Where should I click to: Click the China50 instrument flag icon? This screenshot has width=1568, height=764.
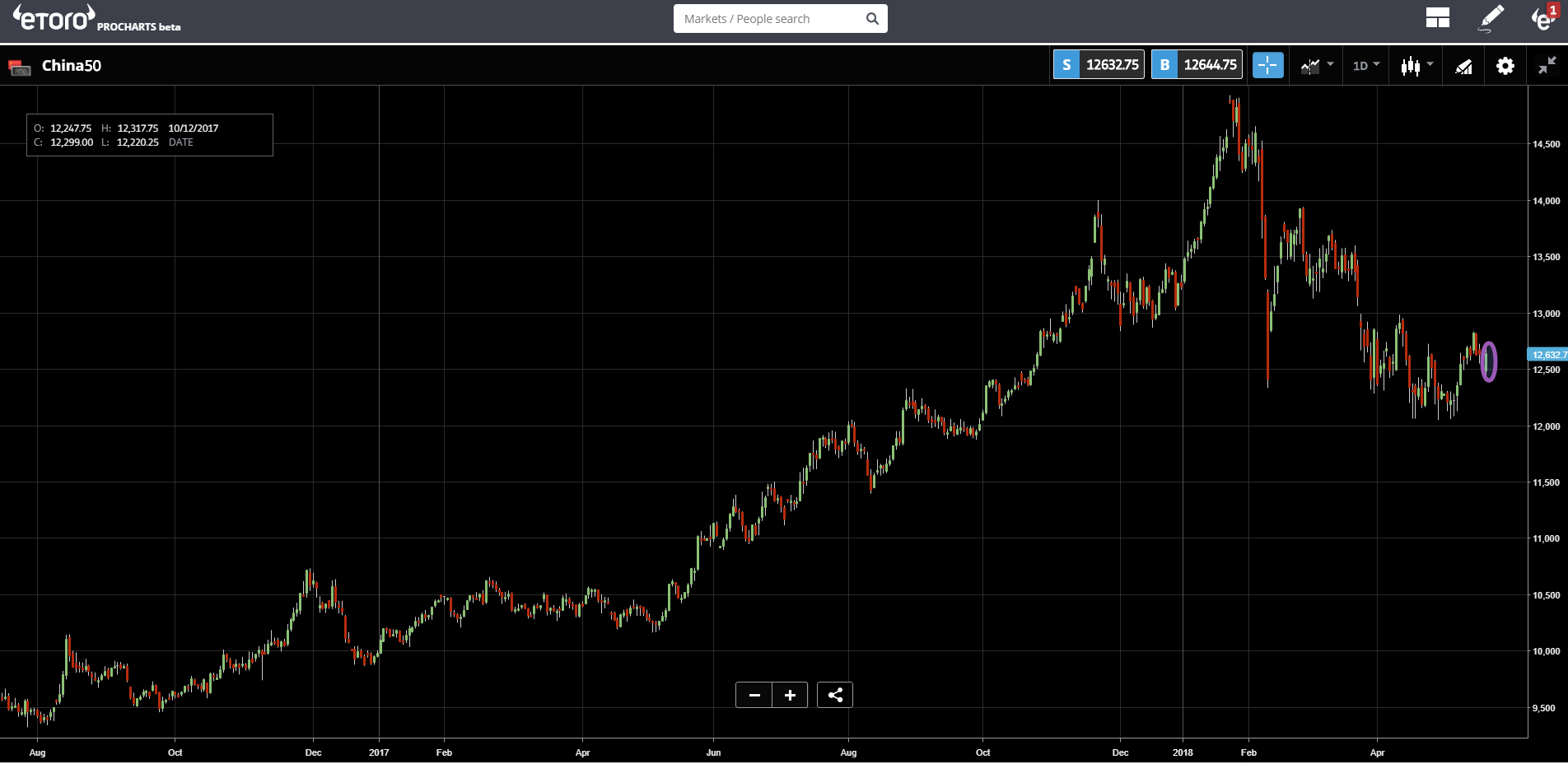(x=19, y=68)
